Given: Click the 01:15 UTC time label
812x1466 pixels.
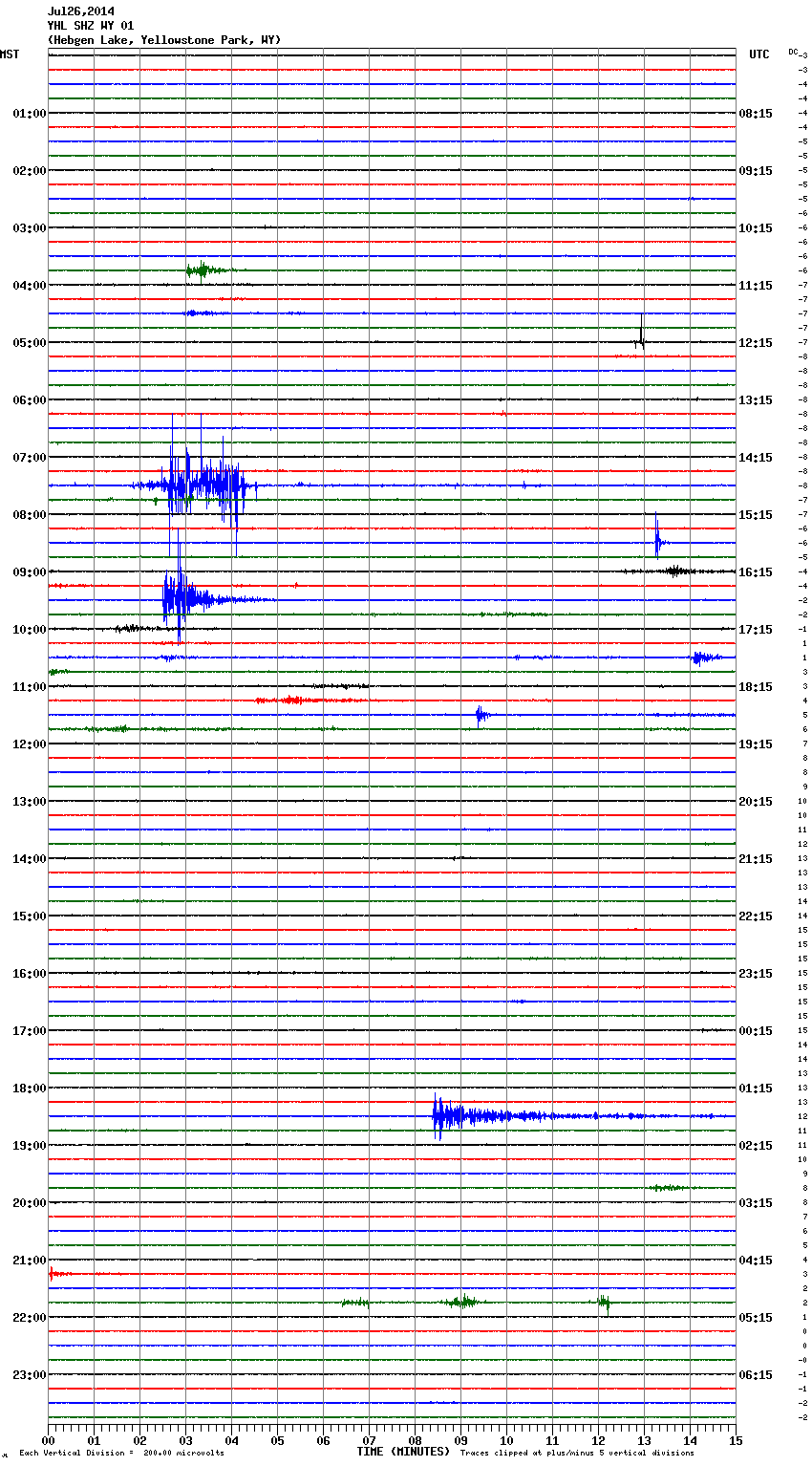Looking at the screenshot, I should (x=756, y=1088).
